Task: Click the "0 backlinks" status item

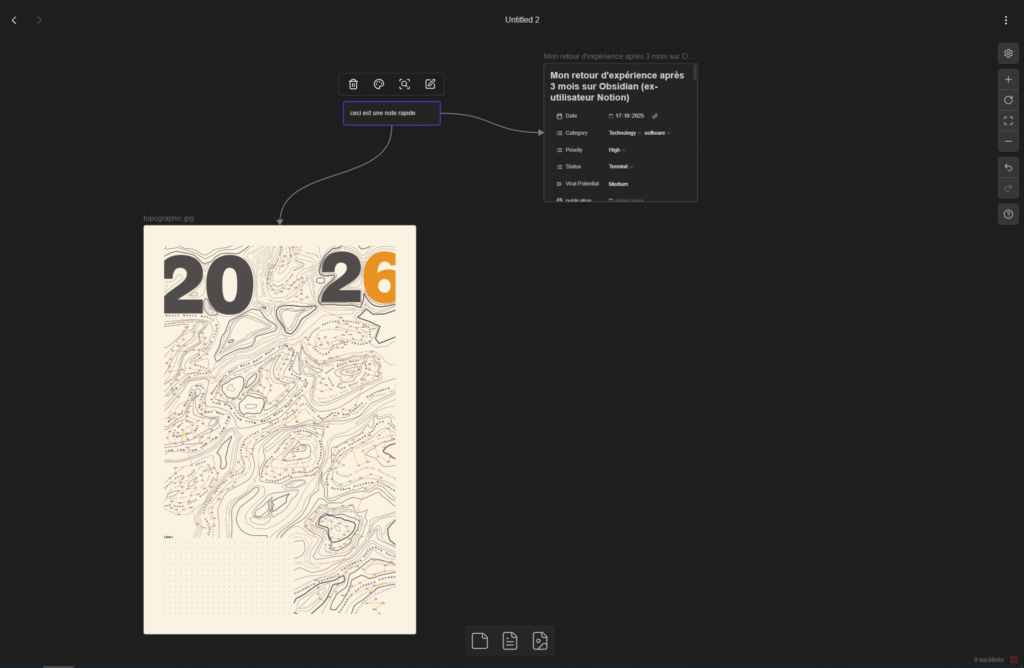Action: (987, 660)
